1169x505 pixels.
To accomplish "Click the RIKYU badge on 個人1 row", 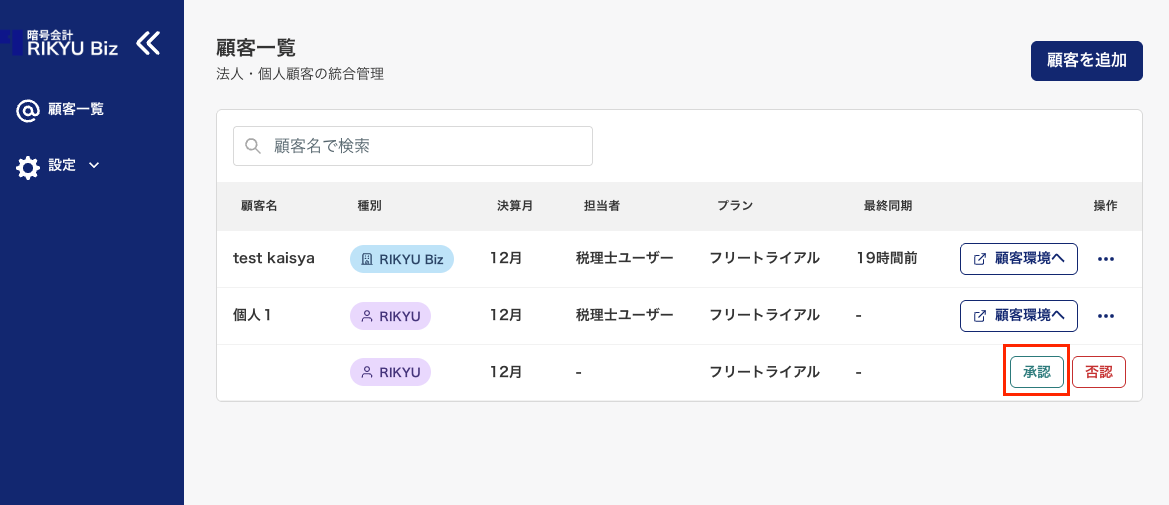I will pyautogui.click(x=390, y=316).
